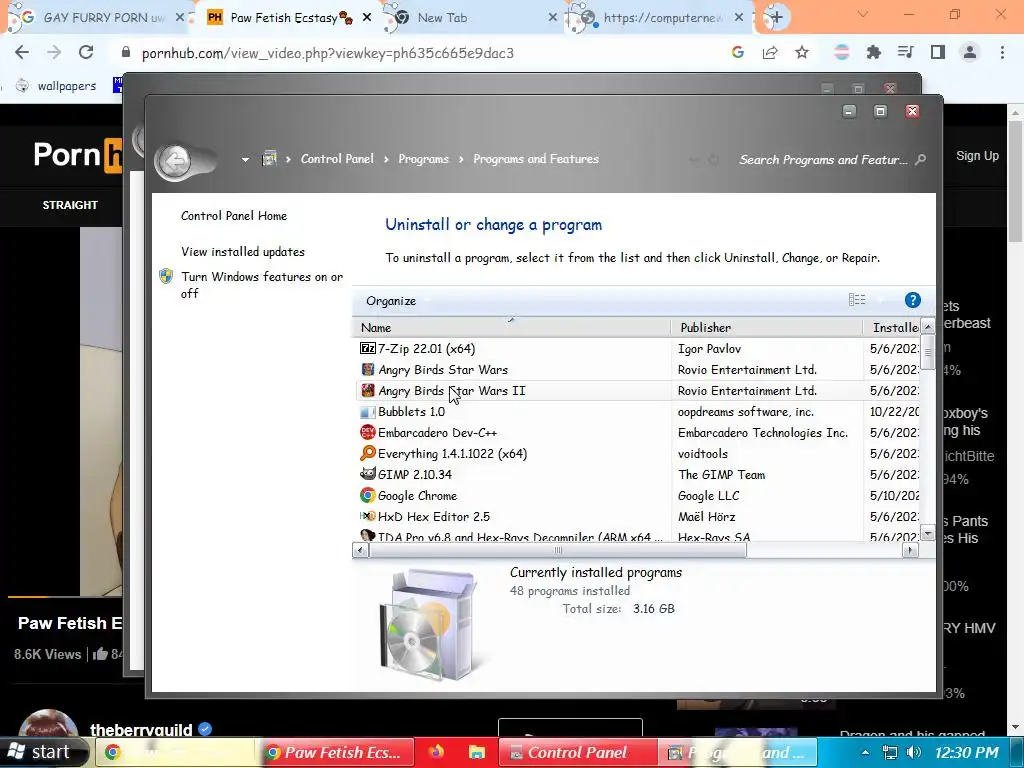The image size is (1024, 768).
Task: Click the Control Panel back arrow button
Action: tap(174, 161)
